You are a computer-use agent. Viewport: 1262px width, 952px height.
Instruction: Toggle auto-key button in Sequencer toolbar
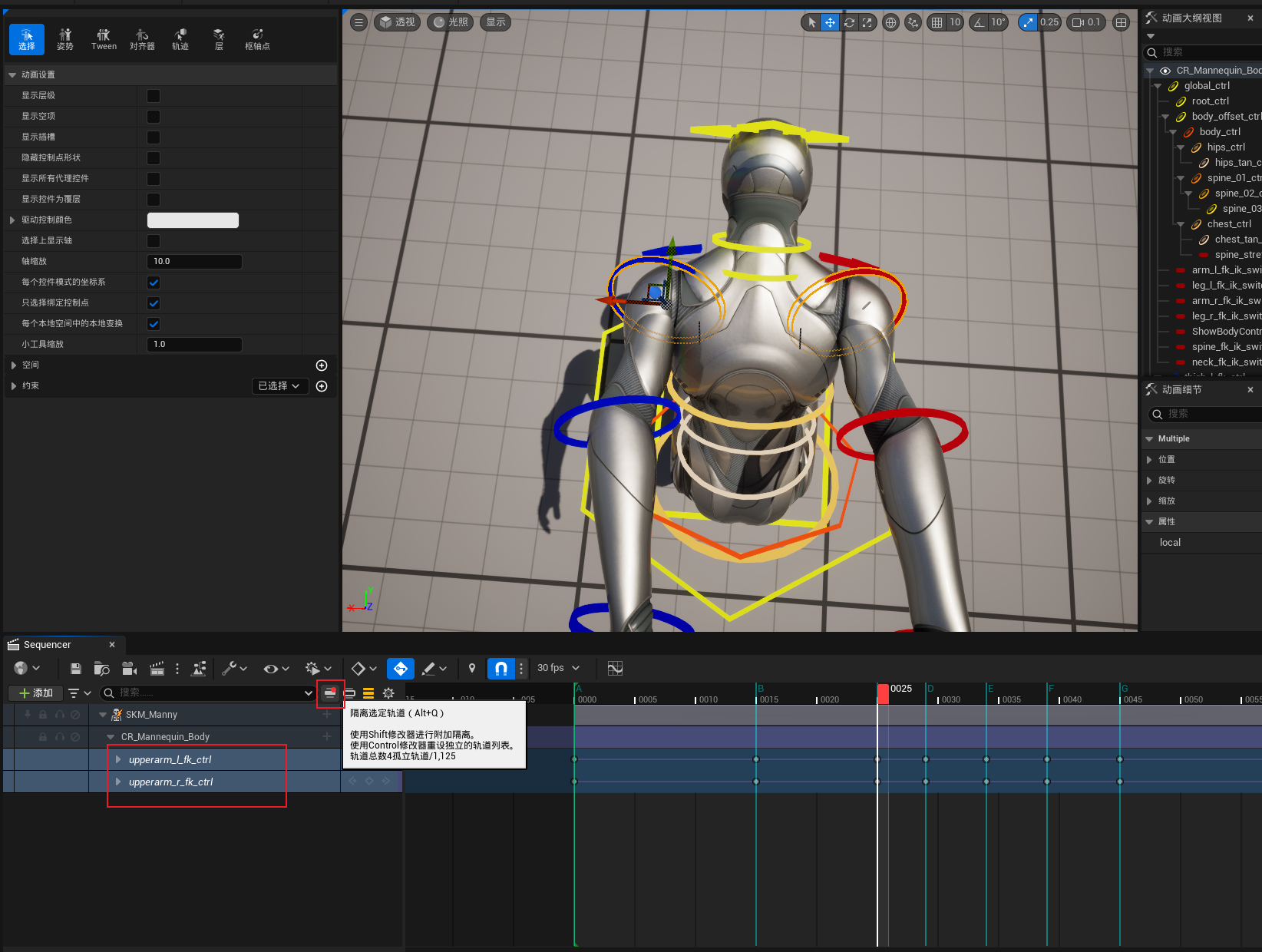tap(400, 669)
